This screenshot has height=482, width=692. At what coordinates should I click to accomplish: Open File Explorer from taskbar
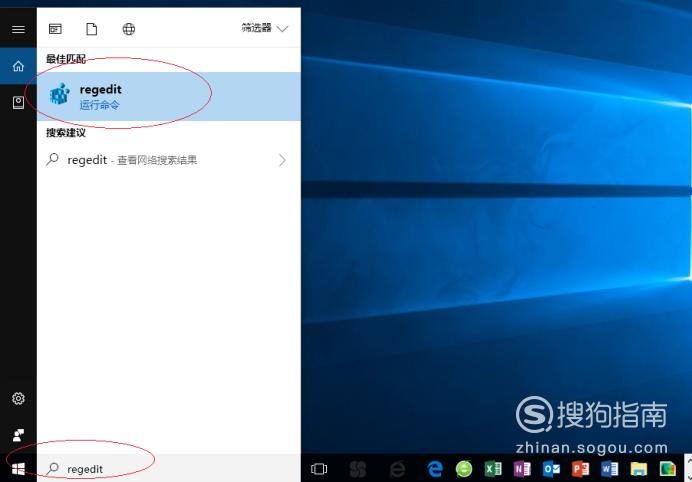pyautogui.click(x=639, y=469)
